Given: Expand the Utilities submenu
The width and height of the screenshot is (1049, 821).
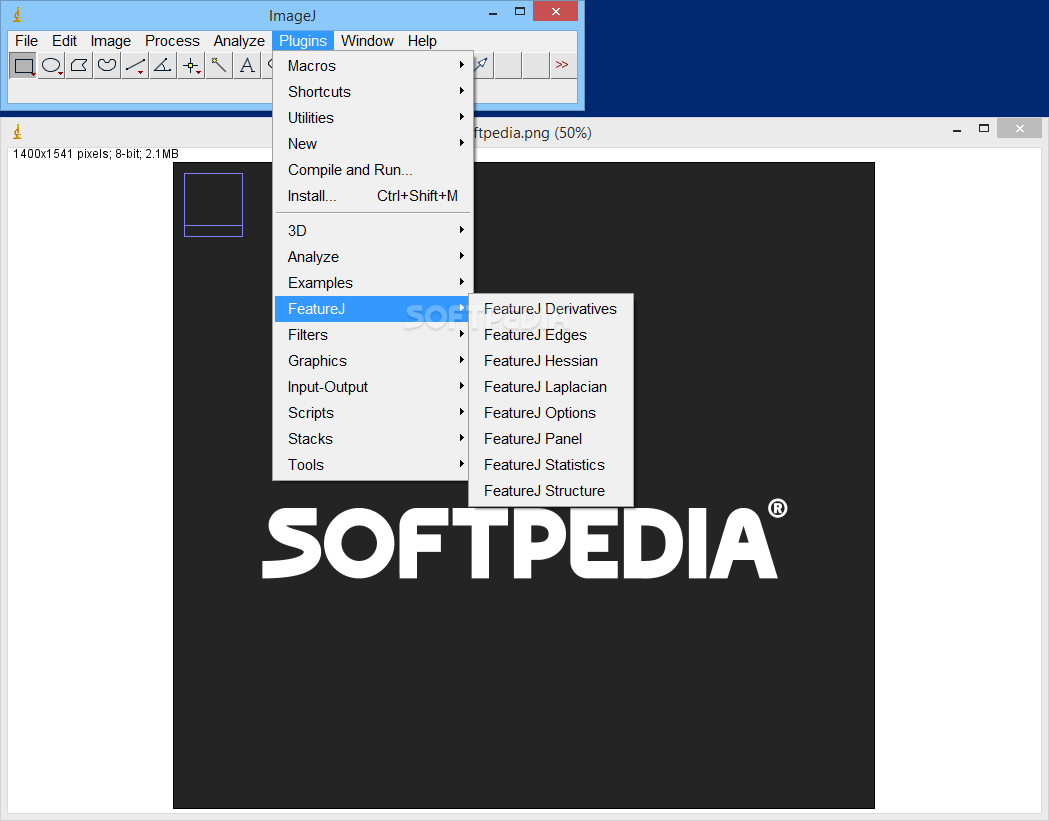Looking at the screenshot, I should (x=373, y=118).
